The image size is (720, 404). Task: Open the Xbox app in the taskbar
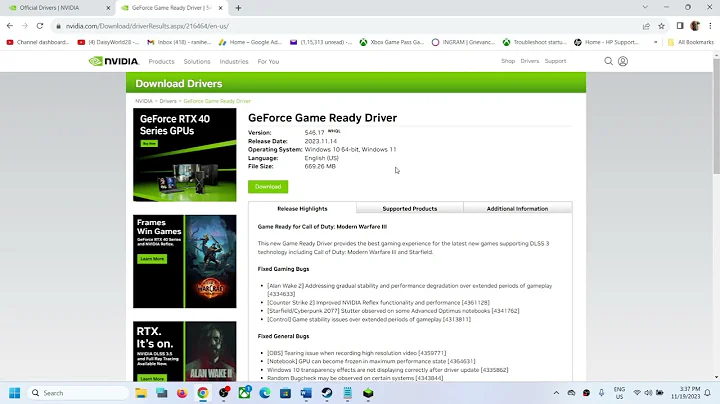point(244,393)
